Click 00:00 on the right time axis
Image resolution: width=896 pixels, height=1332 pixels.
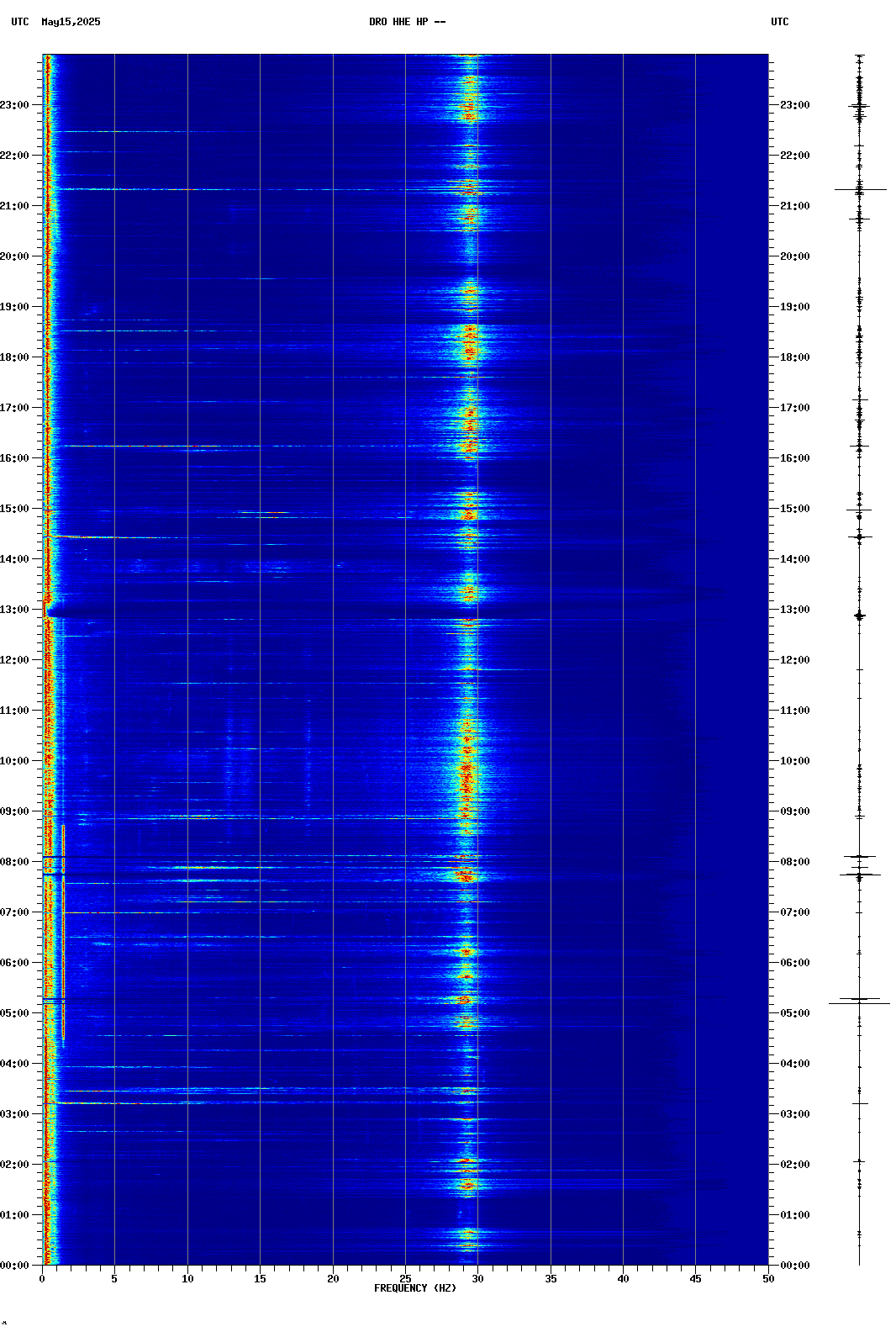click(795, 1266)
